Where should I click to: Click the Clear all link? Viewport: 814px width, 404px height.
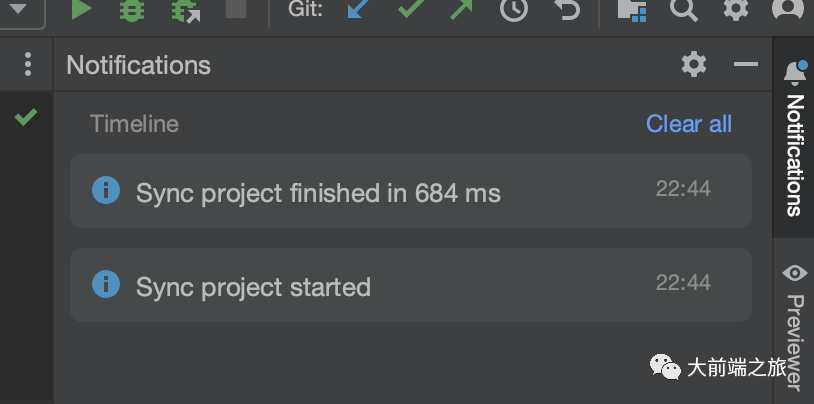(x=689, y=124)
